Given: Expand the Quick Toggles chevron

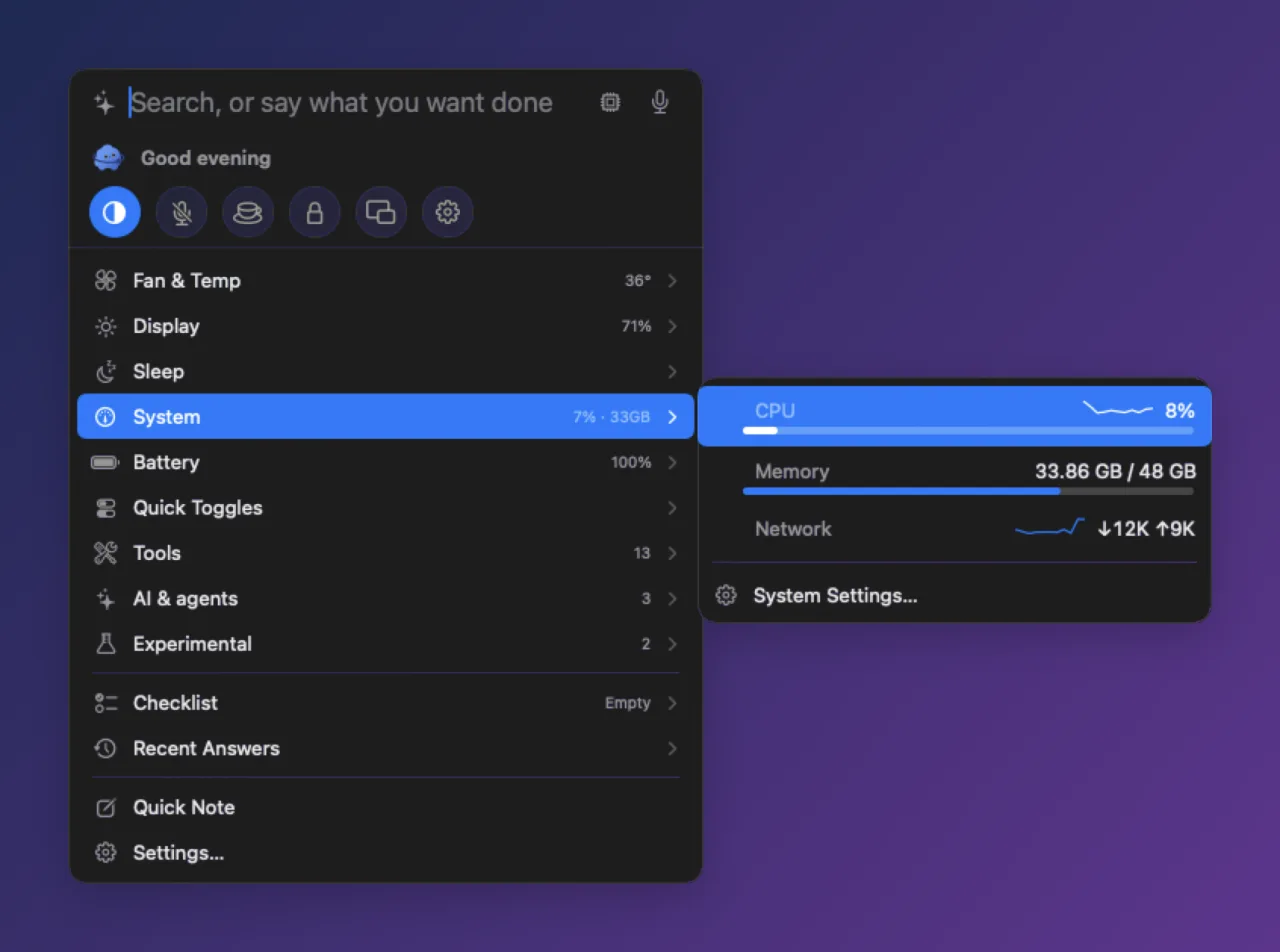Looking at the screenshot, I should point(672,508).
